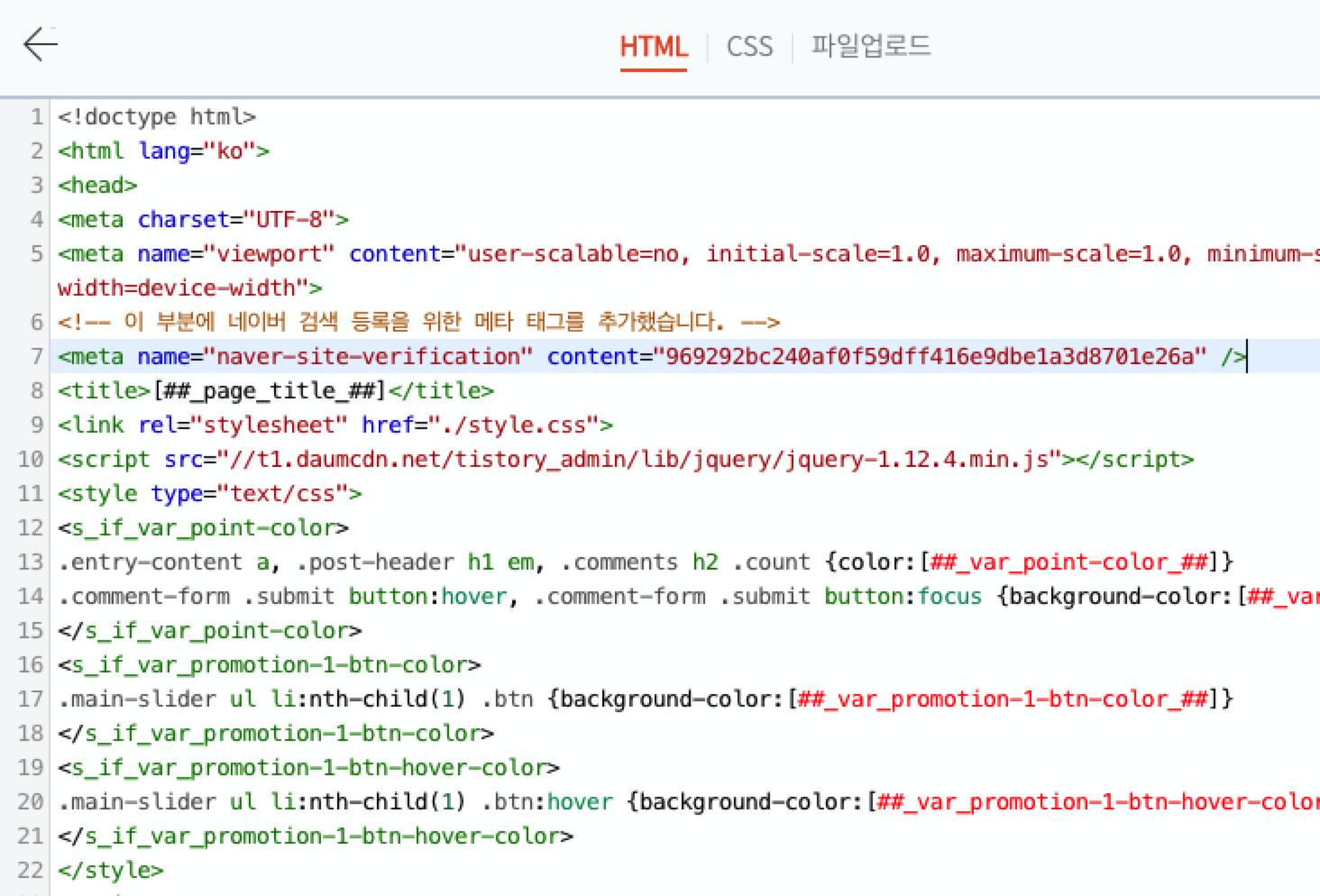
Task: Click the link rel stylesheet line
Action: pyautogui.click(x=335, y=425)
